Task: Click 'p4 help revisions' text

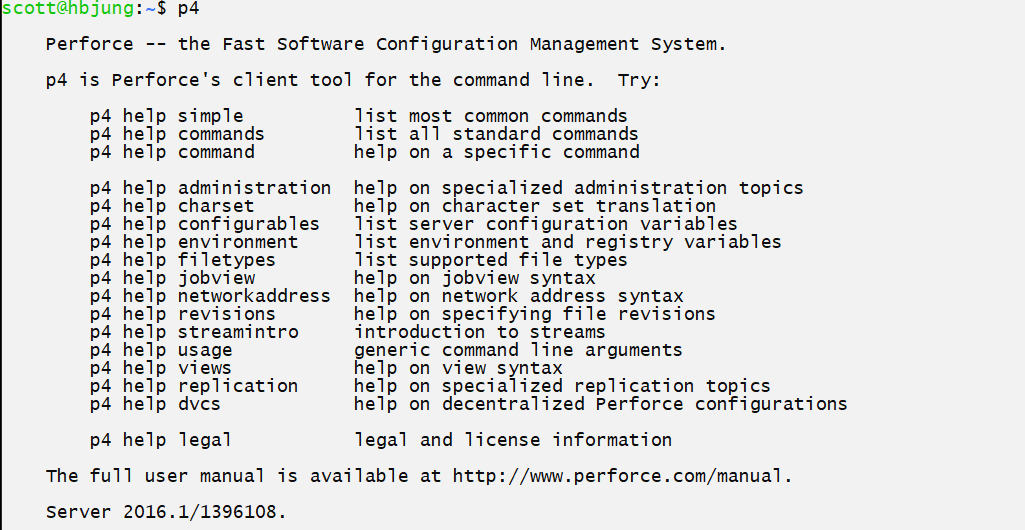Action: pos(183,314)
